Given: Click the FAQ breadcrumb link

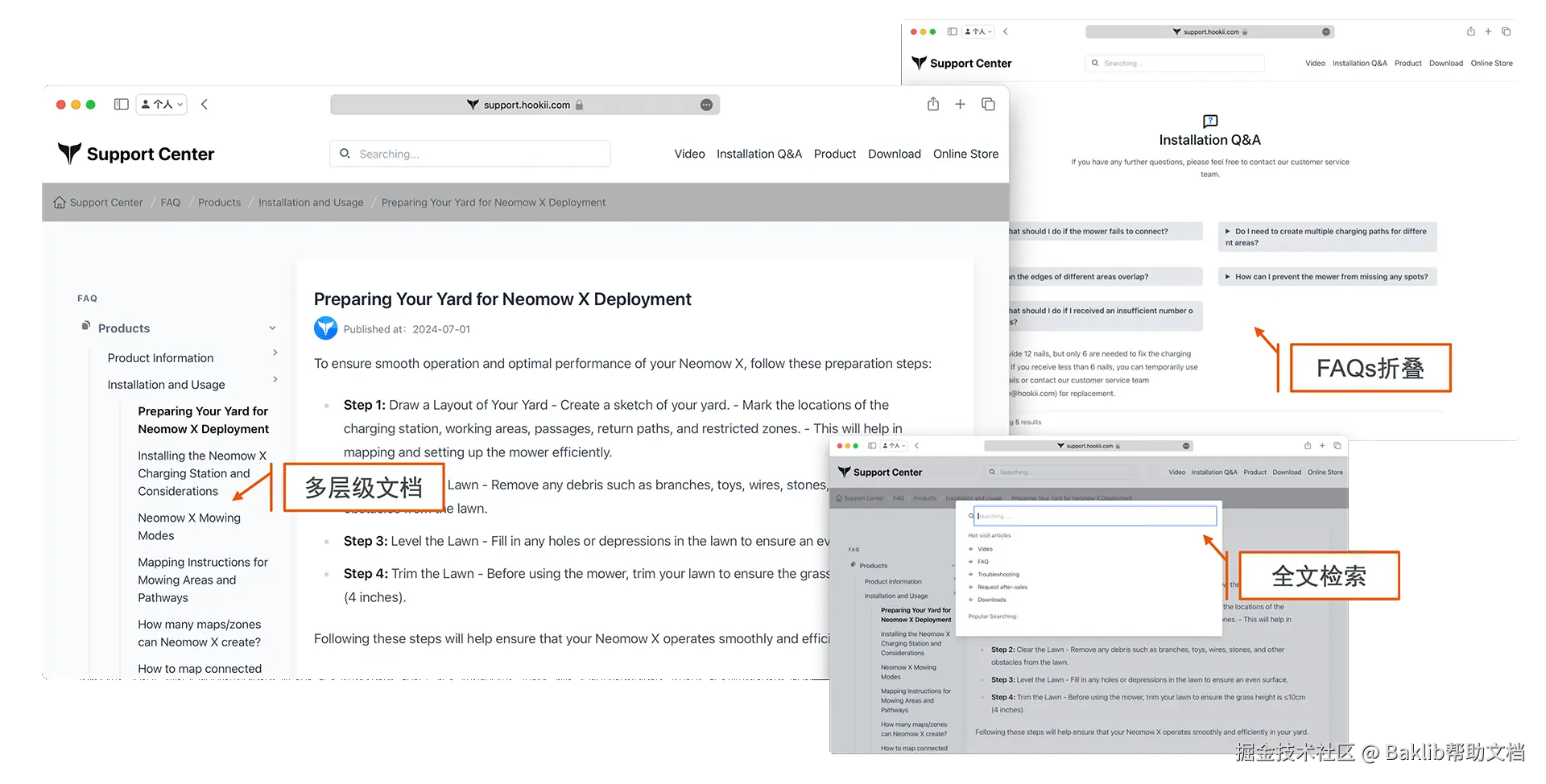Looking at the screenshot, I should coord(170,202).
